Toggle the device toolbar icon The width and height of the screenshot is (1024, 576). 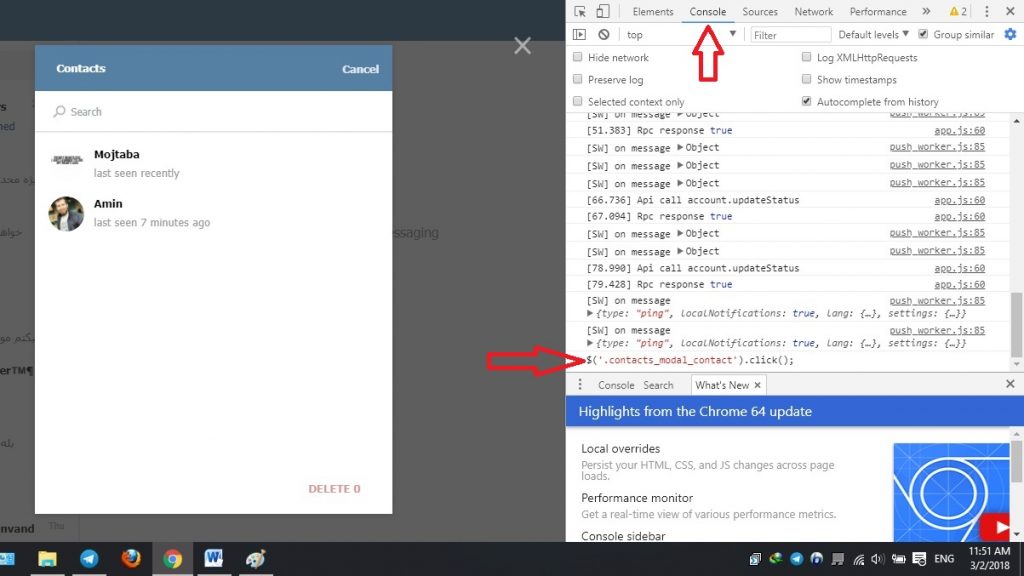[602, 12]
